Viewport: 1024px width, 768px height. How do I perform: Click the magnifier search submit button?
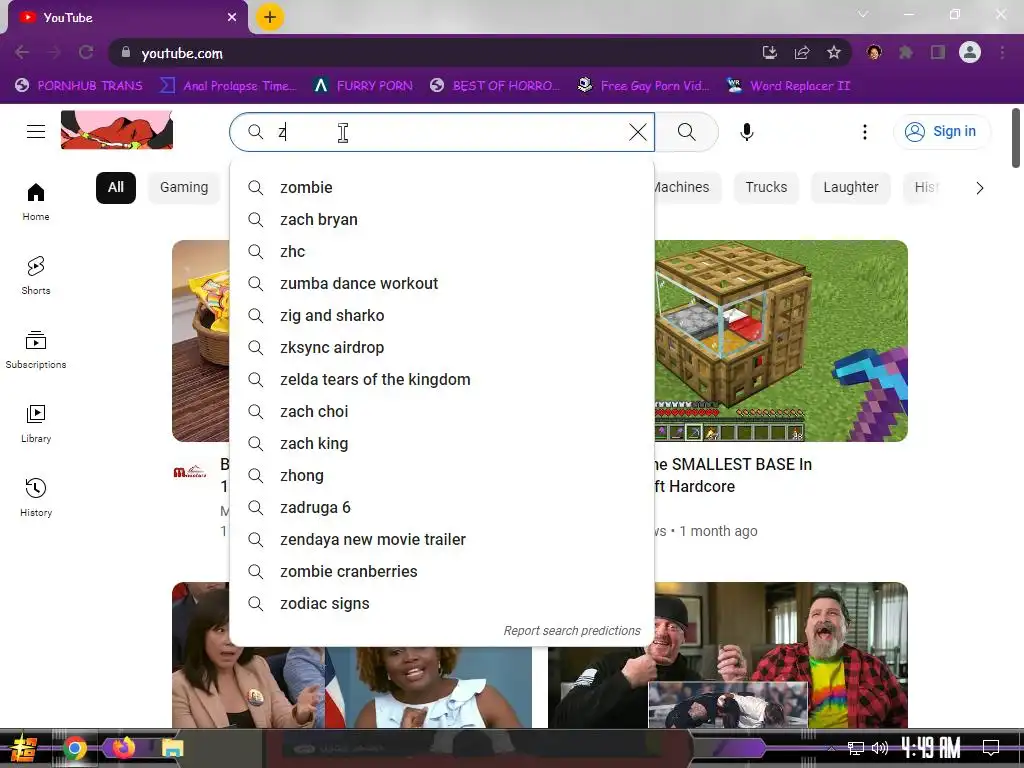click(x=686, y=132)
